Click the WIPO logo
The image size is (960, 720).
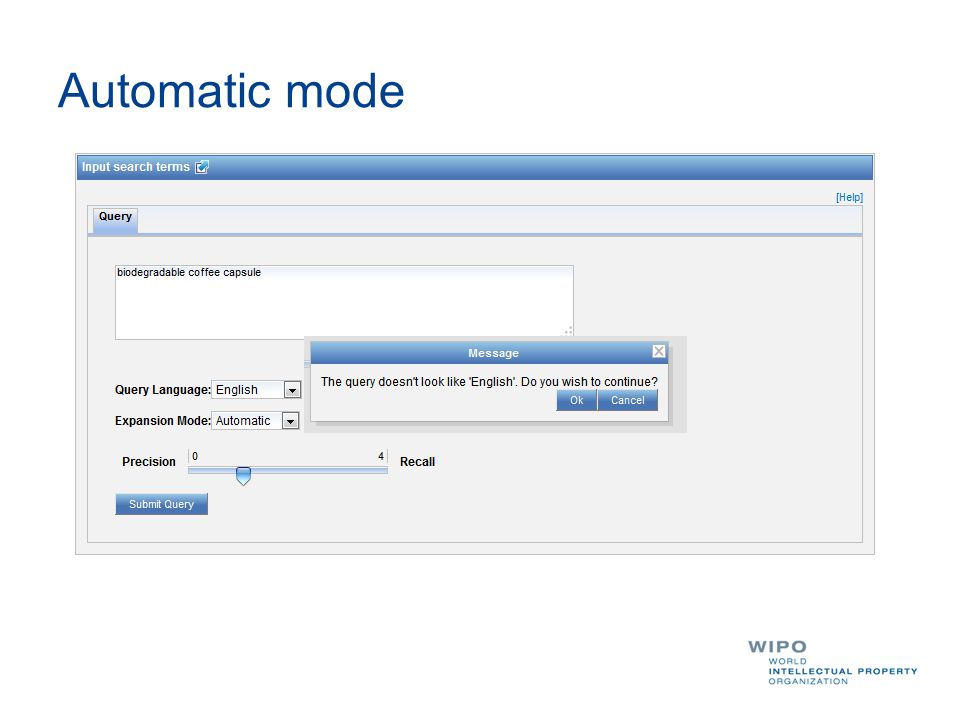833,662
